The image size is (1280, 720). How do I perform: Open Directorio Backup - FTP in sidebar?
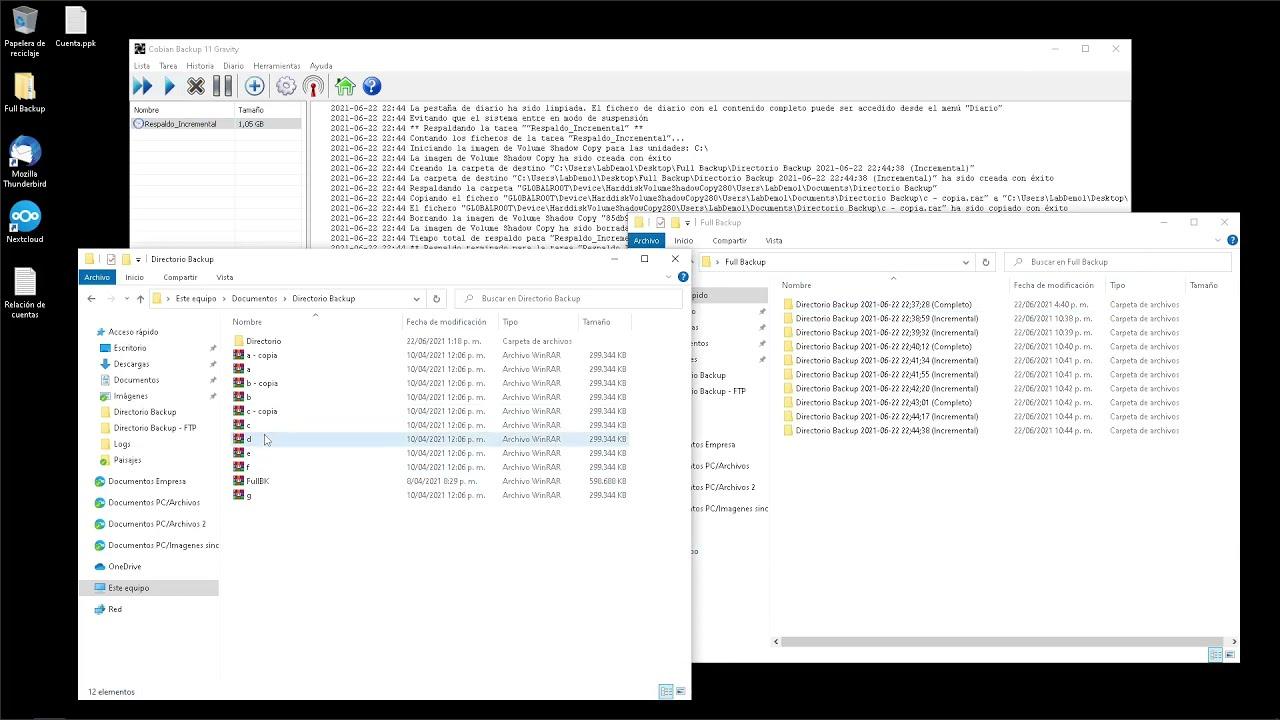pos(154,428)
